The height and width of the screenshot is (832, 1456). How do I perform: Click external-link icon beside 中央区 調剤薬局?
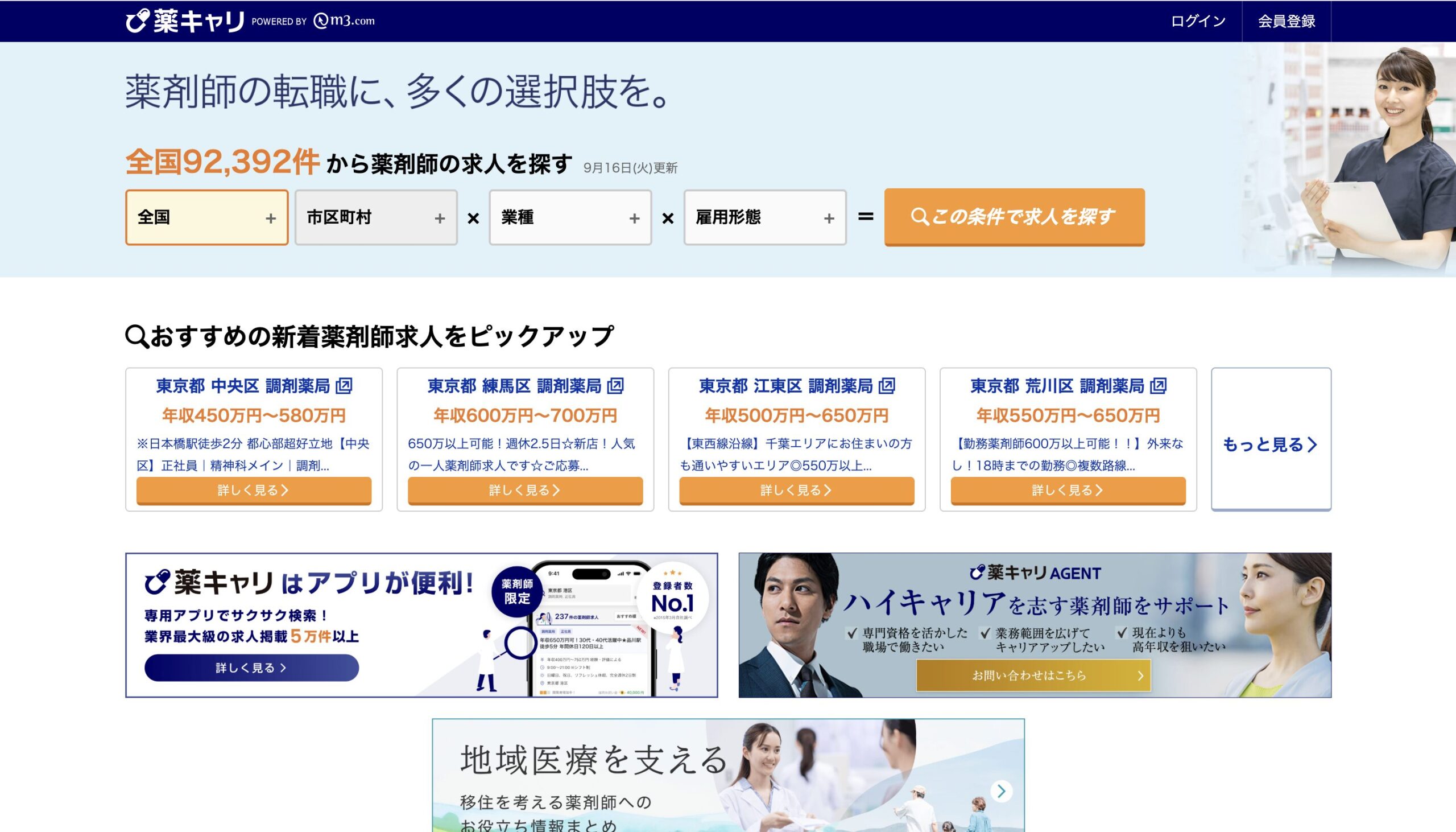tap(344, 386)
